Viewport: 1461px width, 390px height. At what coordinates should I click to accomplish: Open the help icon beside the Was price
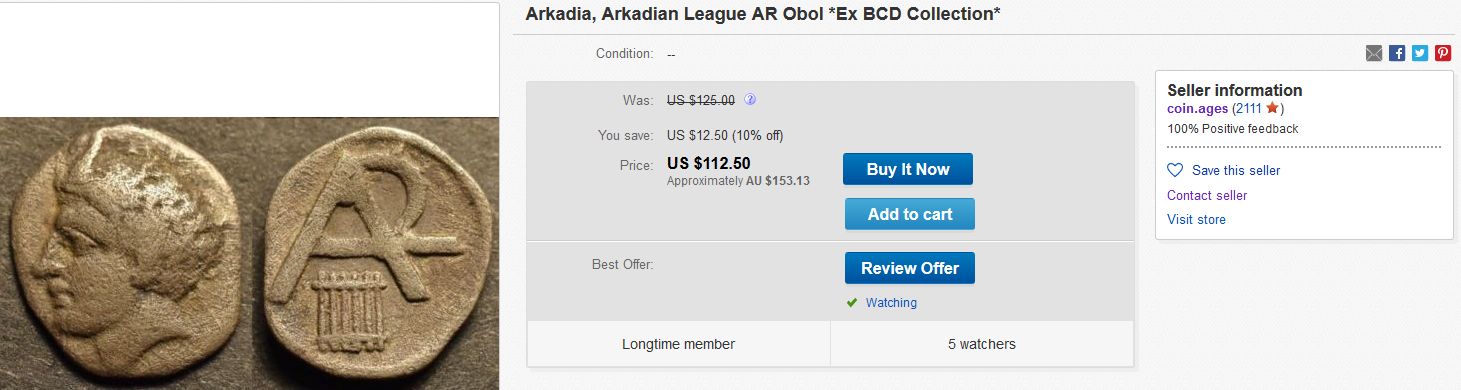[x=750, y=100]
